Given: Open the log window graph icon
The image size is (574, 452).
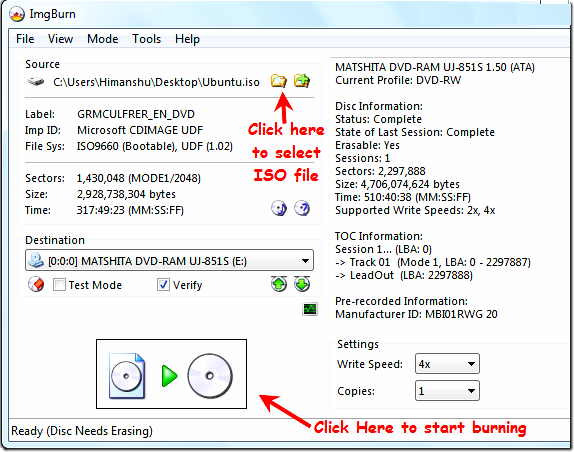Looking at the screenshot, I should pos(310,309).
